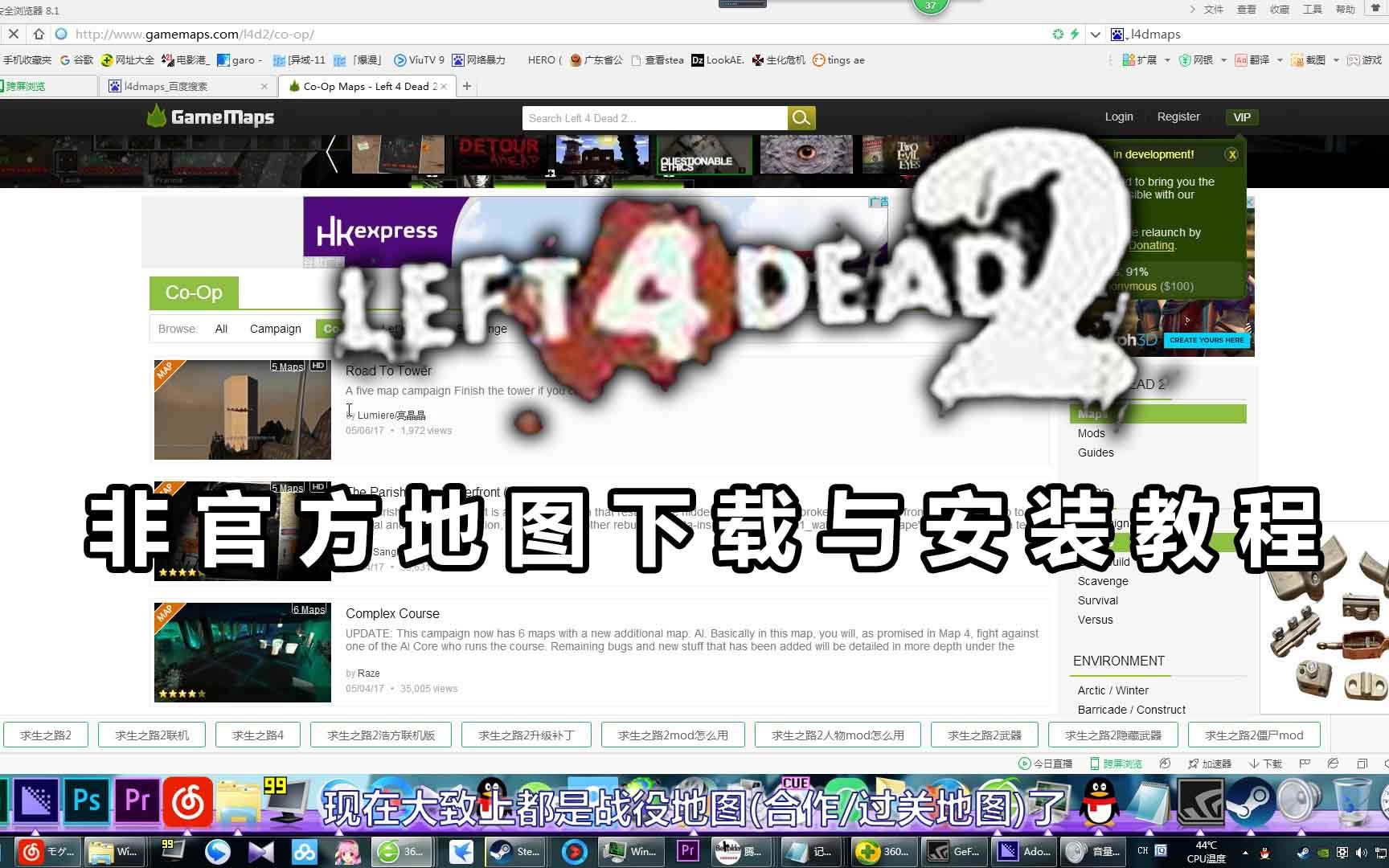Open the 加速器 accelerator in the status bar
Image resolution: width=1389 pixels, height=868 pixels.
[x=1210, y=764]
